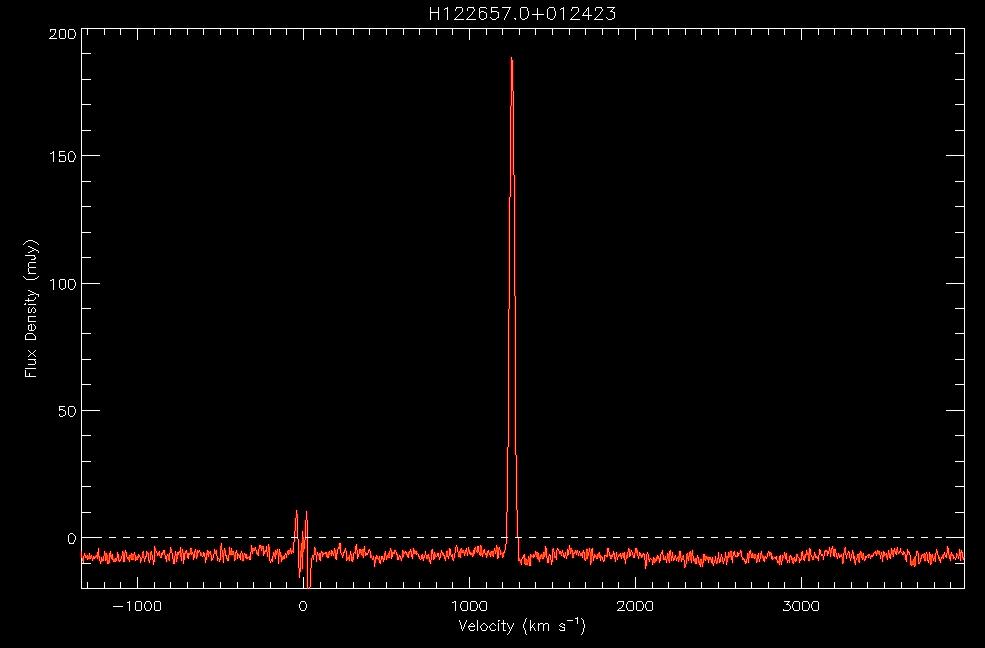This screenshot has height=648, width=985.
Task: Click the 100 tick label on the flux axis
Action: point(63,284)
